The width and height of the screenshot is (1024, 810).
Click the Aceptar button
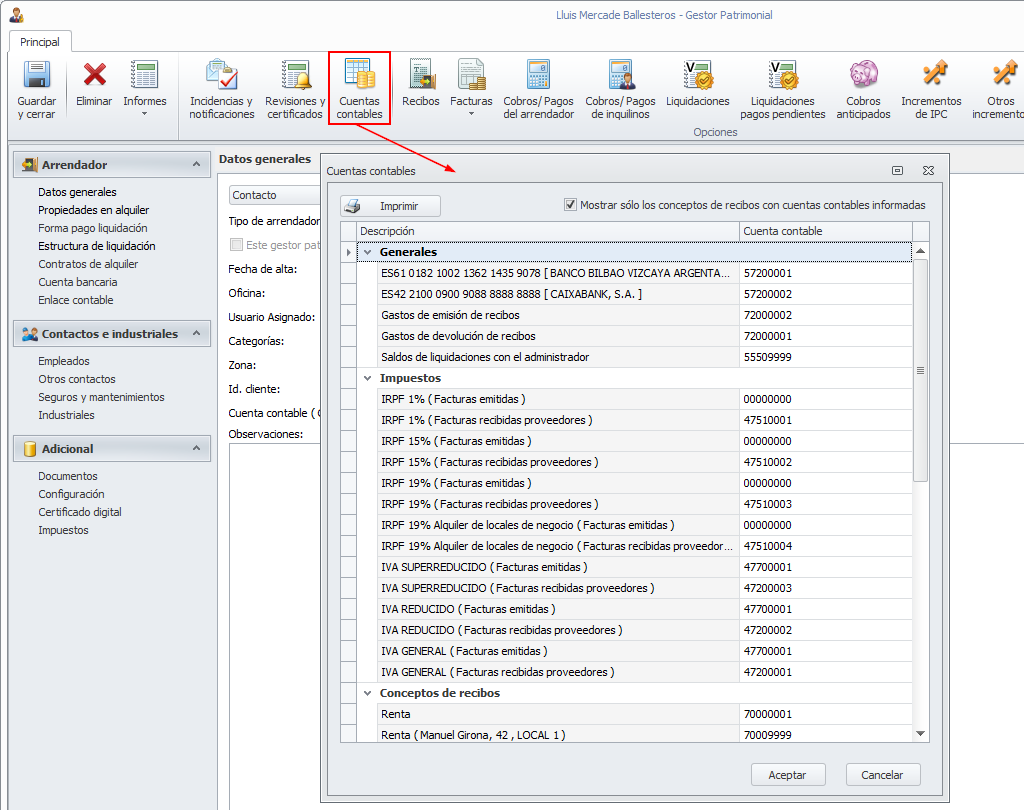click(x=787, y=775)
